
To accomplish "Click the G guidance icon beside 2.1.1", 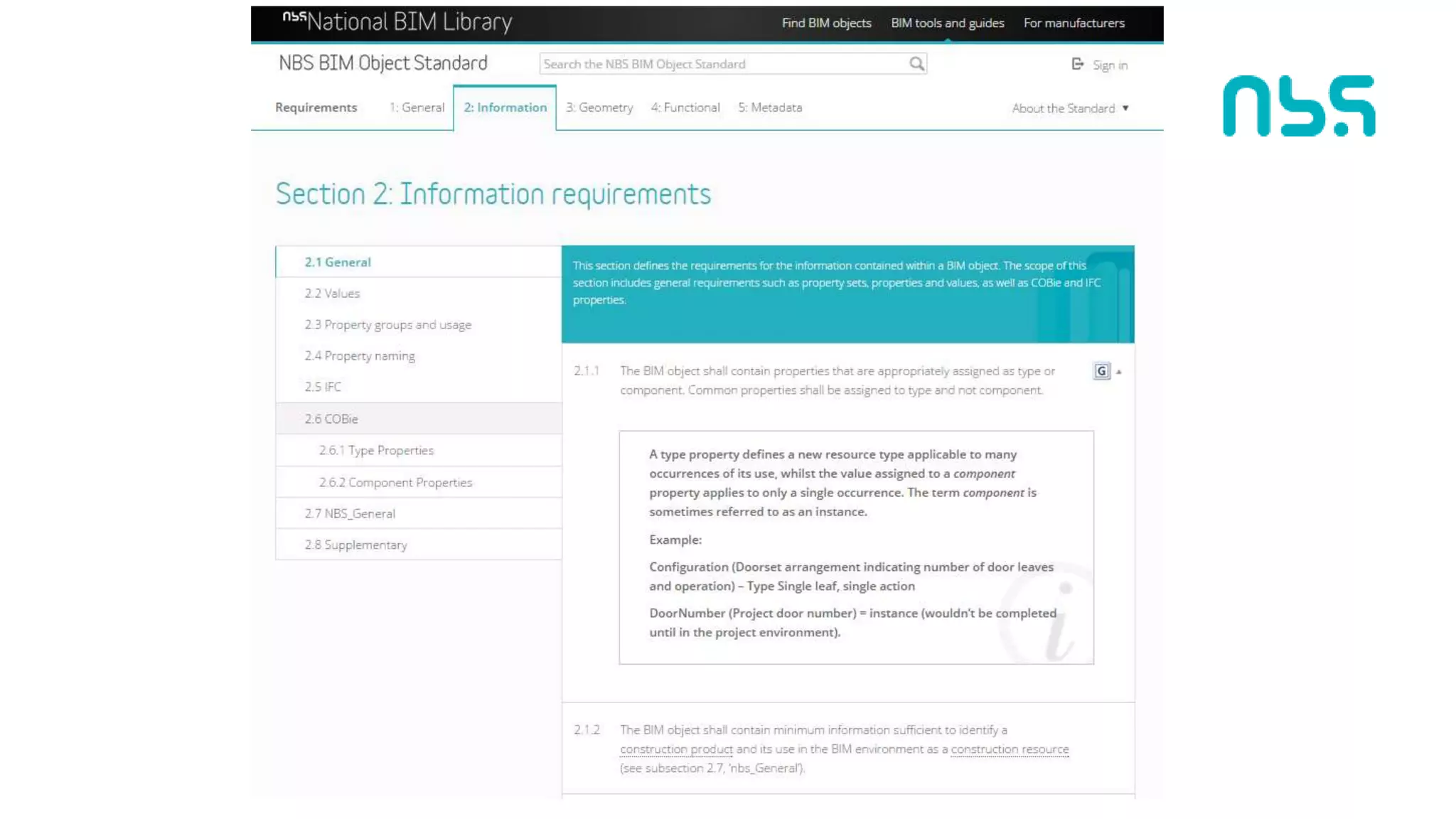I will point(1101,371).
